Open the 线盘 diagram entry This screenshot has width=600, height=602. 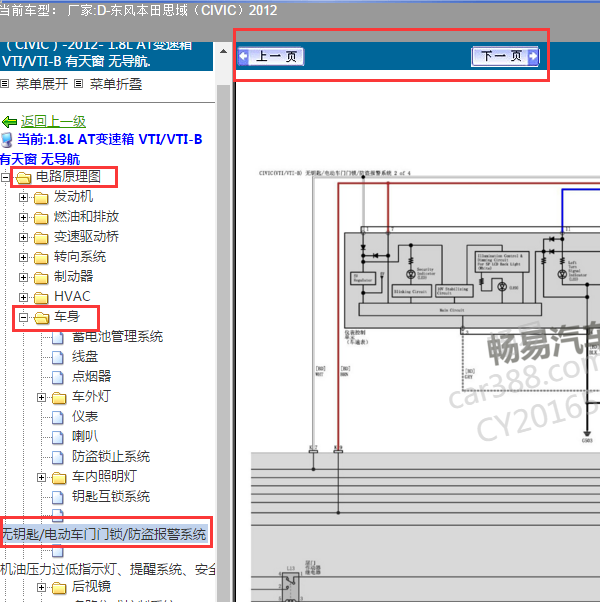pyautogui.click(x=85, y=357)
